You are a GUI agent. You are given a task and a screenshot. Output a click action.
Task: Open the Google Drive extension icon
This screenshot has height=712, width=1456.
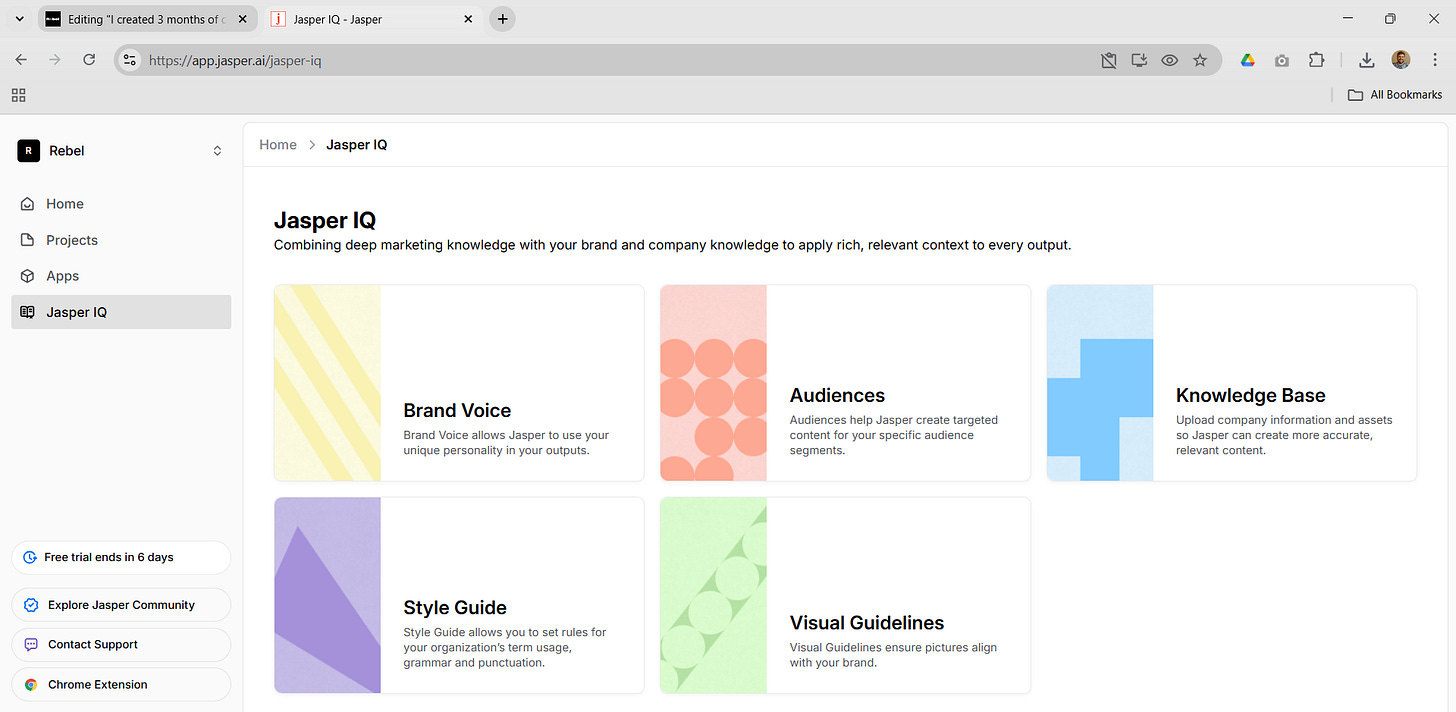(1248, 60)
